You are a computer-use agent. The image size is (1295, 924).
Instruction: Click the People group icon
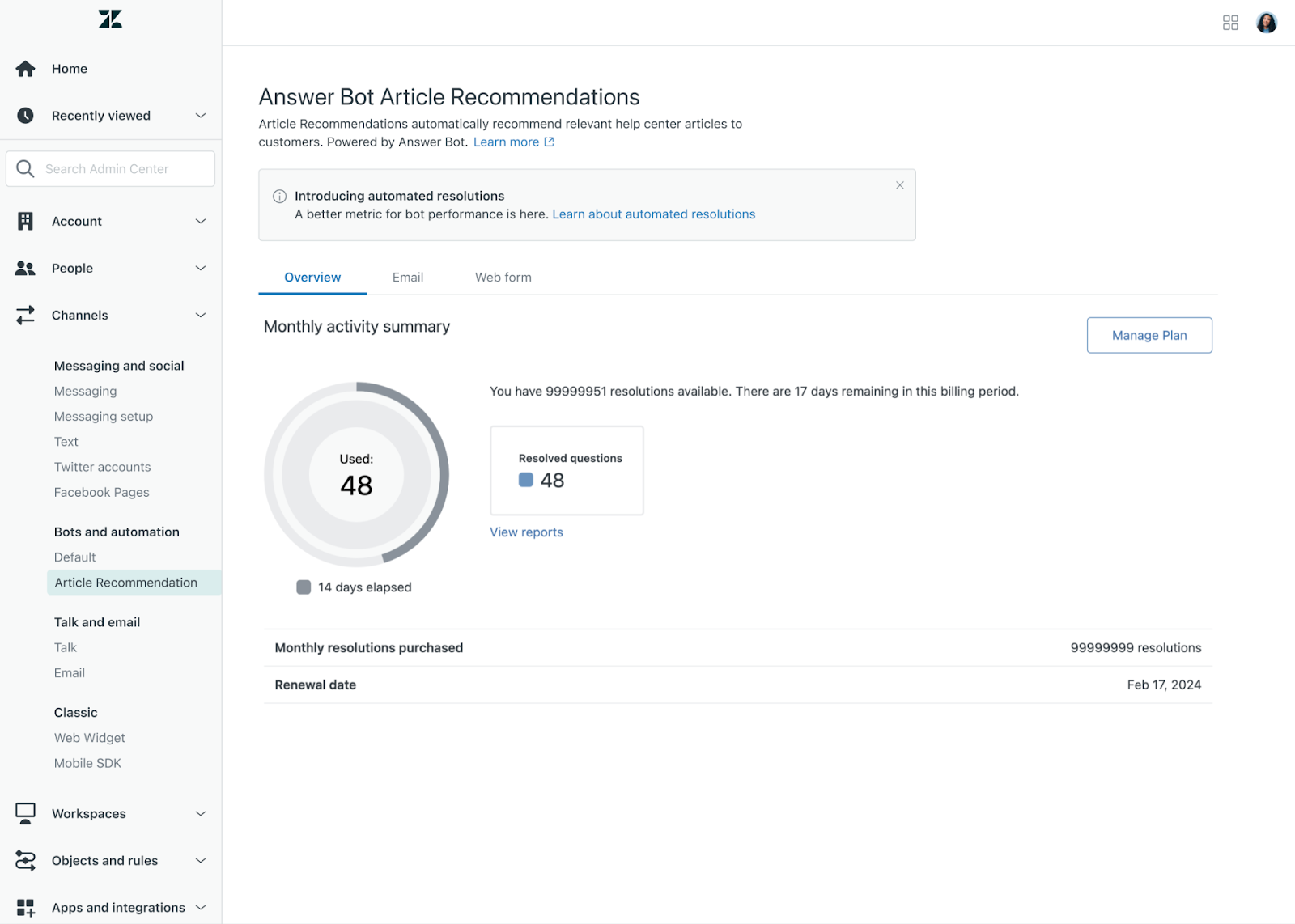point(25,268)
